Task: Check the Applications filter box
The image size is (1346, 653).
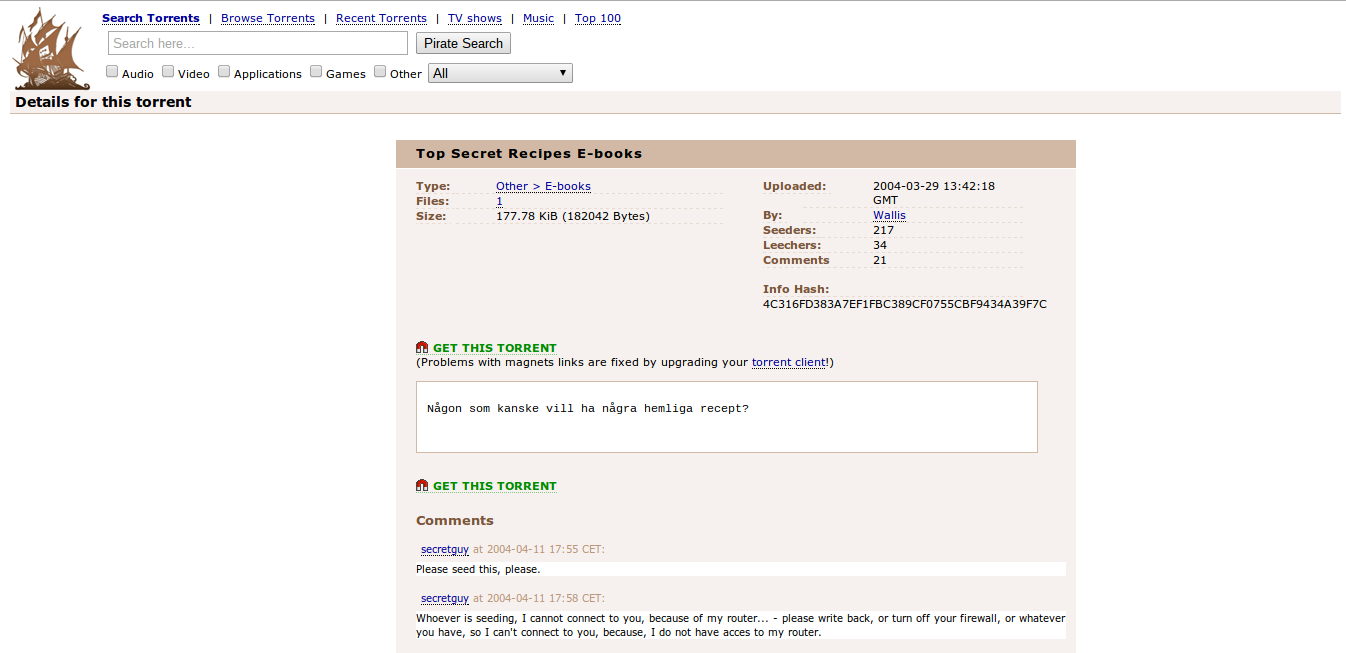Action: [225, 72]
